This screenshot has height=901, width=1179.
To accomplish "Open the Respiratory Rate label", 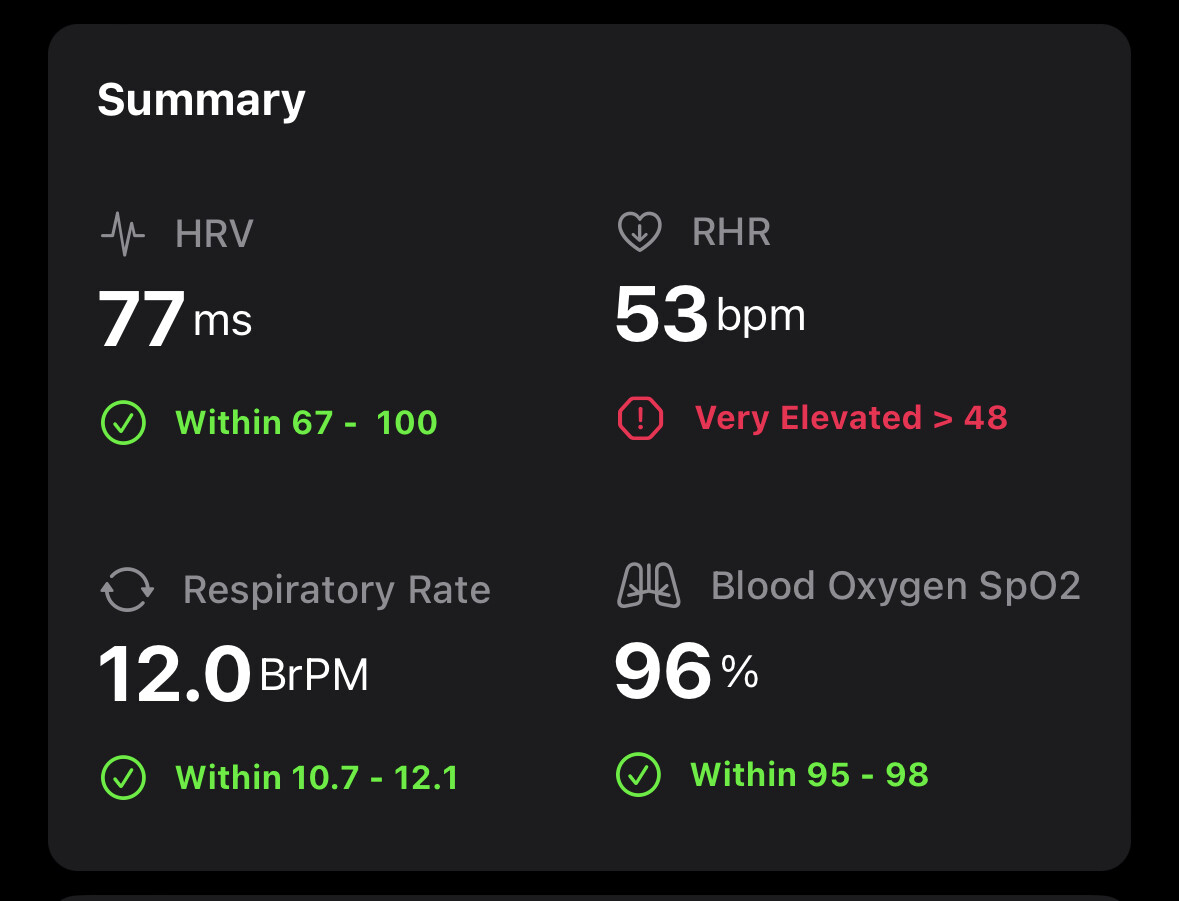I will coord(337,590).
